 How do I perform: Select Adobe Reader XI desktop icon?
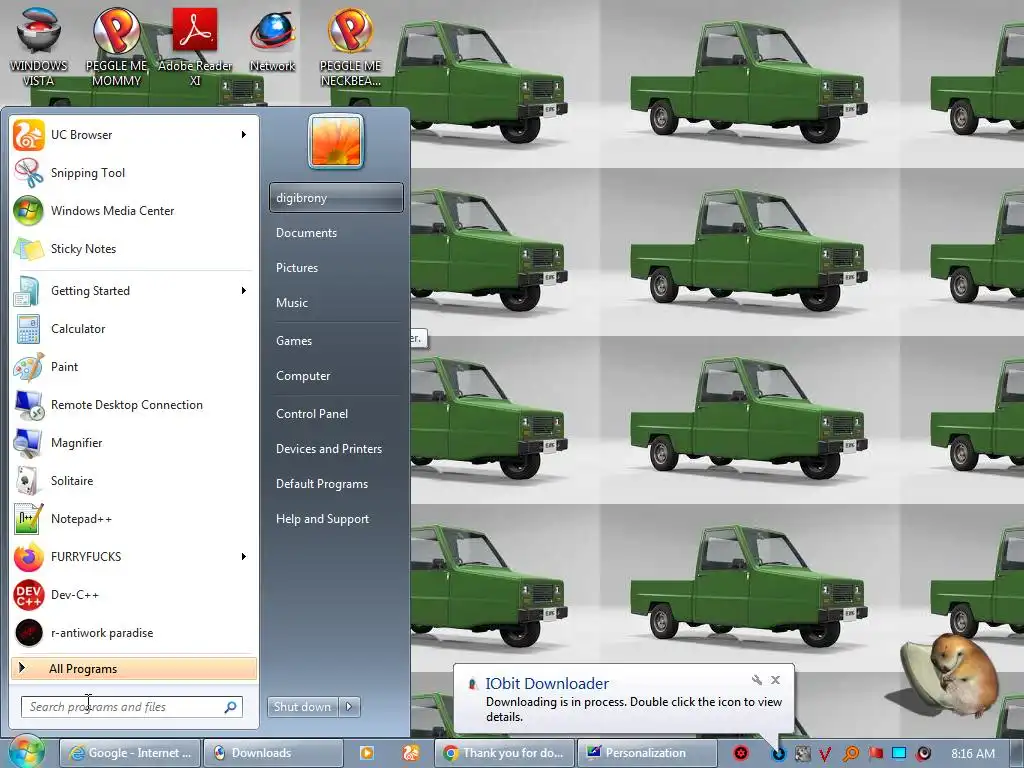[195, 46]
